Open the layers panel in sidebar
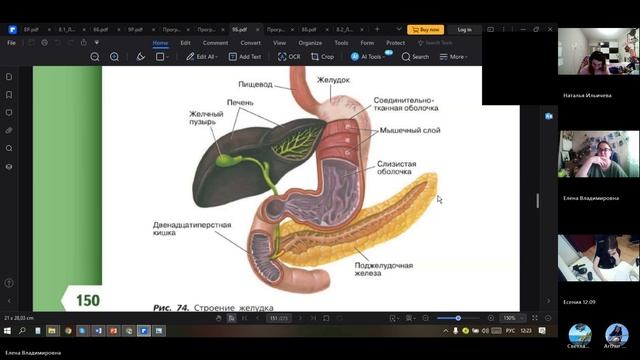Viewport: 640px width, 360px height. click(9, 167)
